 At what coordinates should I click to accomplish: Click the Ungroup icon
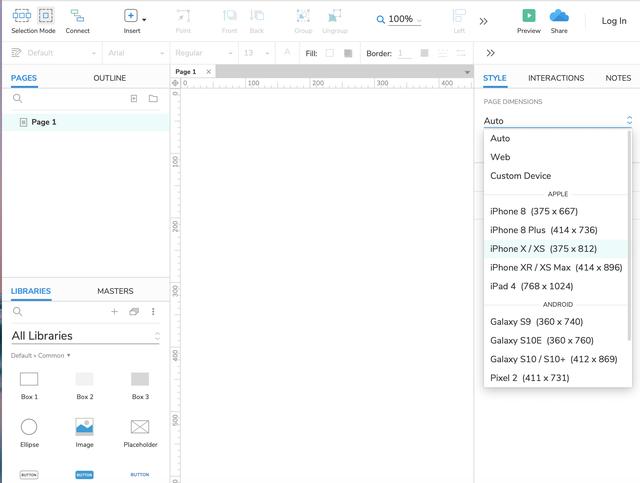pos(335,16)
